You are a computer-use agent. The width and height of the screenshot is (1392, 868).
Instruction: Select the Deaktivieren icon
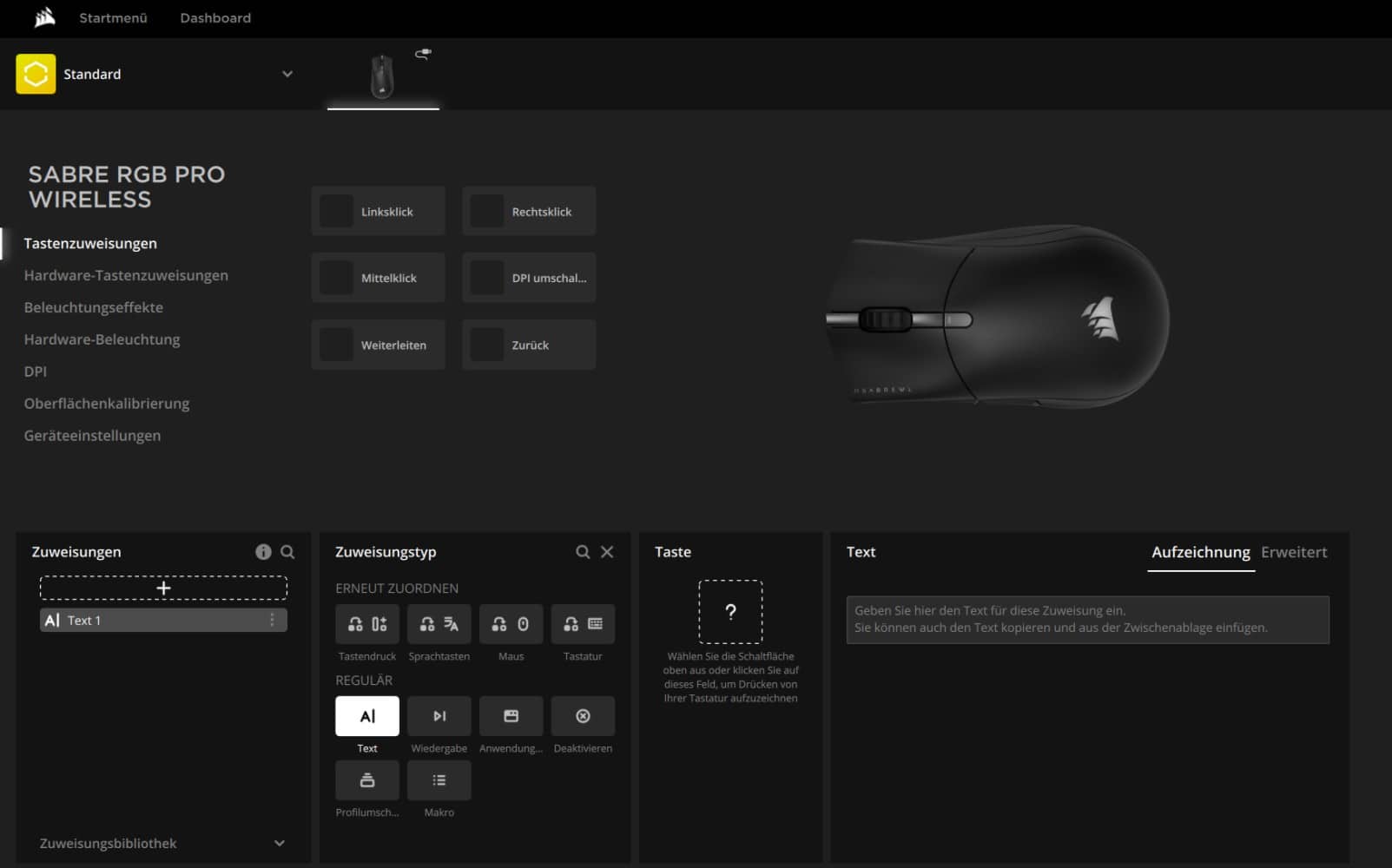(x=583, y=716)
